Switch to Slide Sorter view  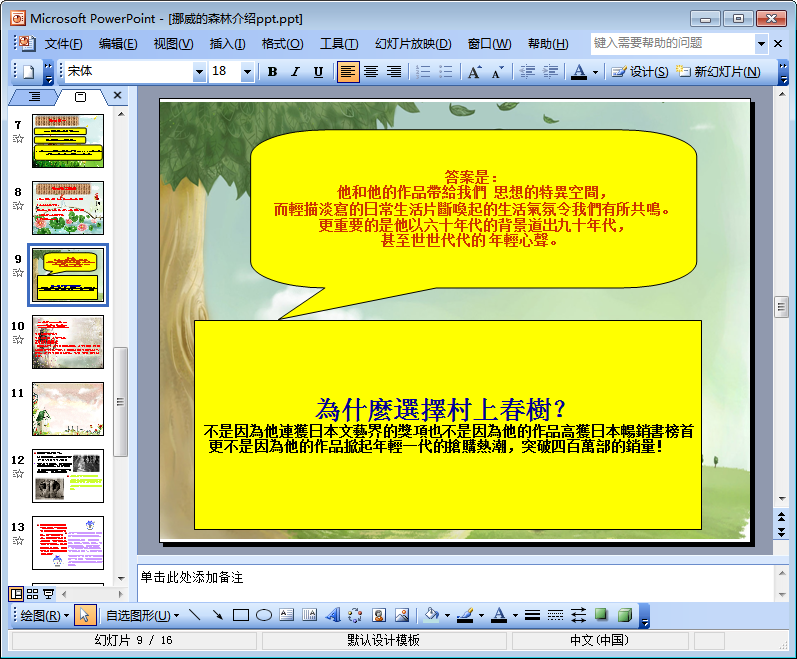[32, 593]
